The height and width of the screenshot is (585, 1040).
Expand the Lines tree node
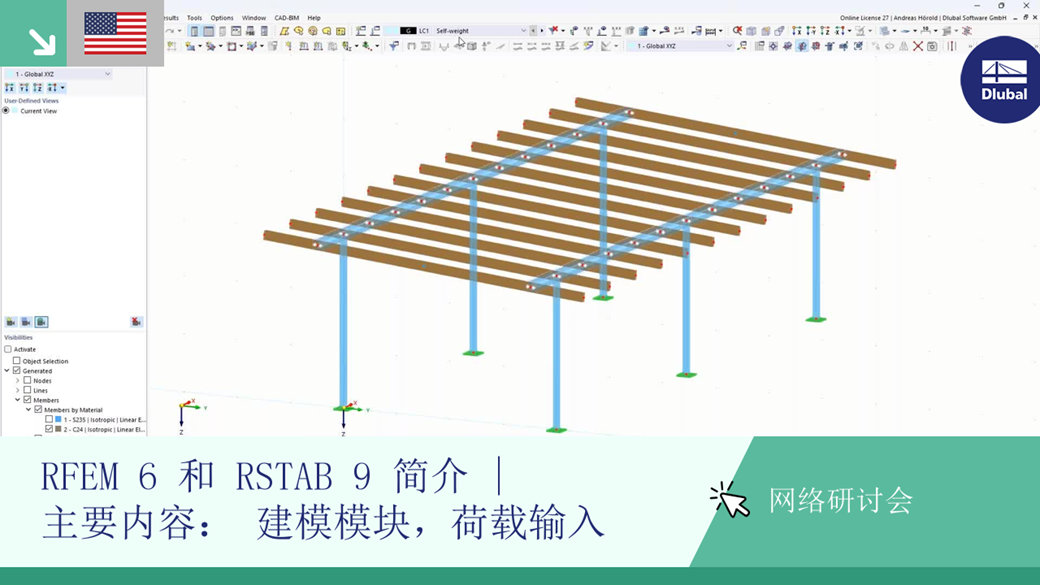click(x=18, y=390)
